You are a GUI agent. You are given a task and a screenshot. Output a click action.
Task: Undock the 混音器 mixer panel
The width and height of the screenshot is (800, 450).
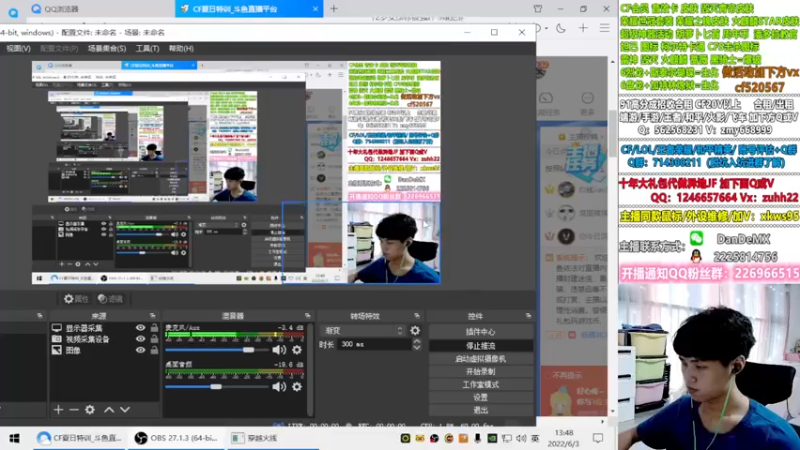(x=308, y=316)
